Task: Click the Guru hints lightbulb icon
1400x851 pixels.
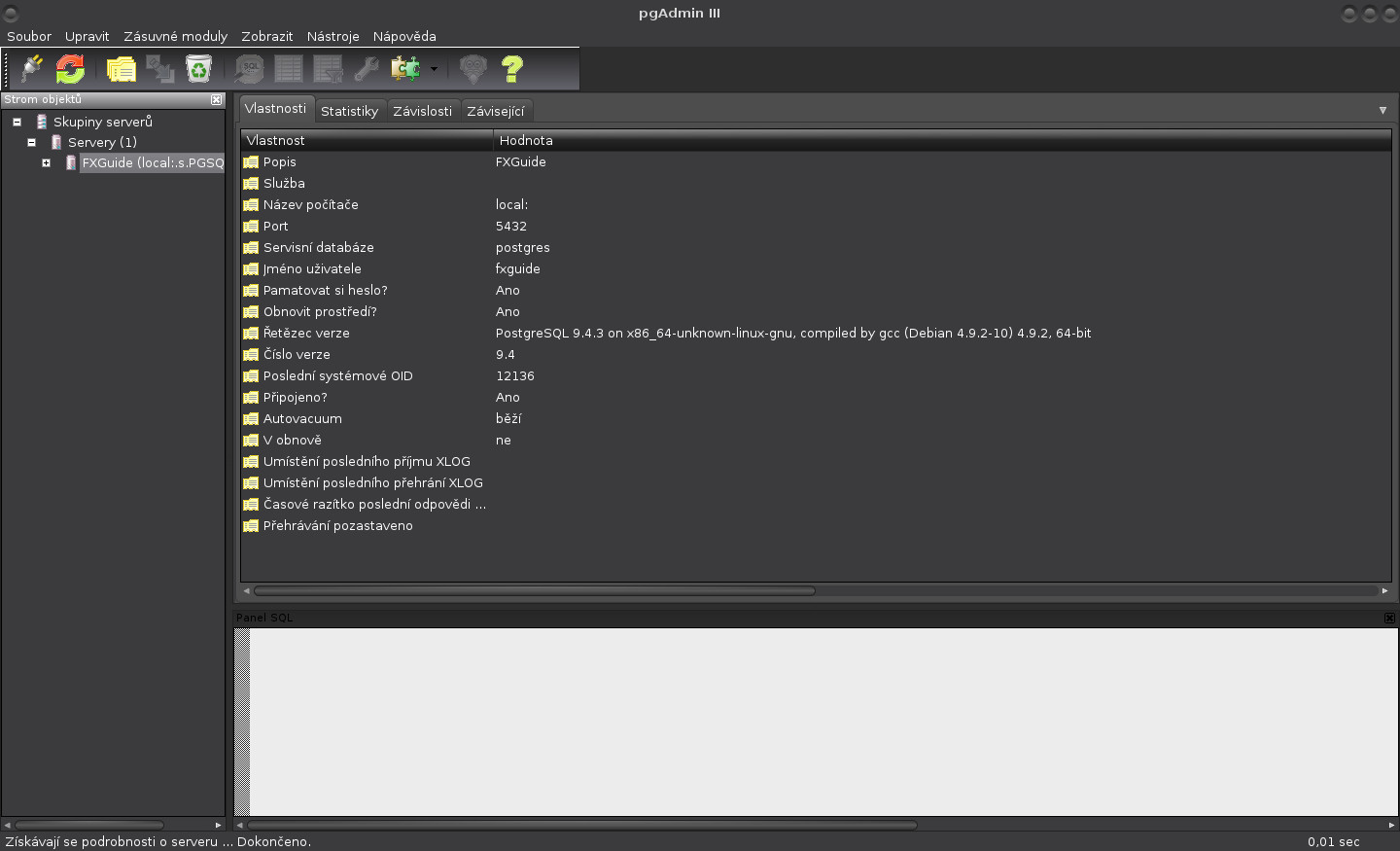Action: [472, 68]
